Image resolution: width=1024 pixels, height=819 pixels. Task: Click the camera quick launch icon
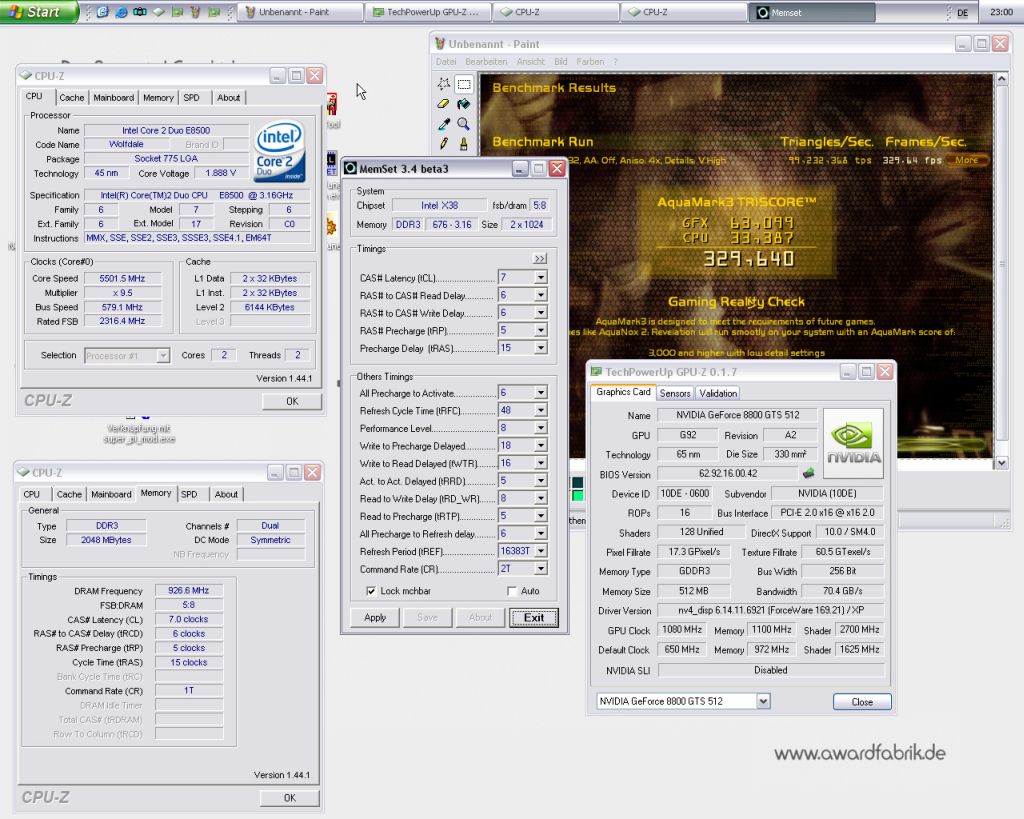pos(139,12)
